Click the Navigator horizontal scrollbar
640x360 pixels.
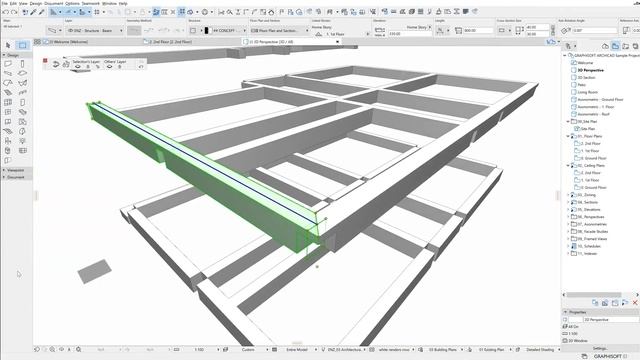coord(594,295)
